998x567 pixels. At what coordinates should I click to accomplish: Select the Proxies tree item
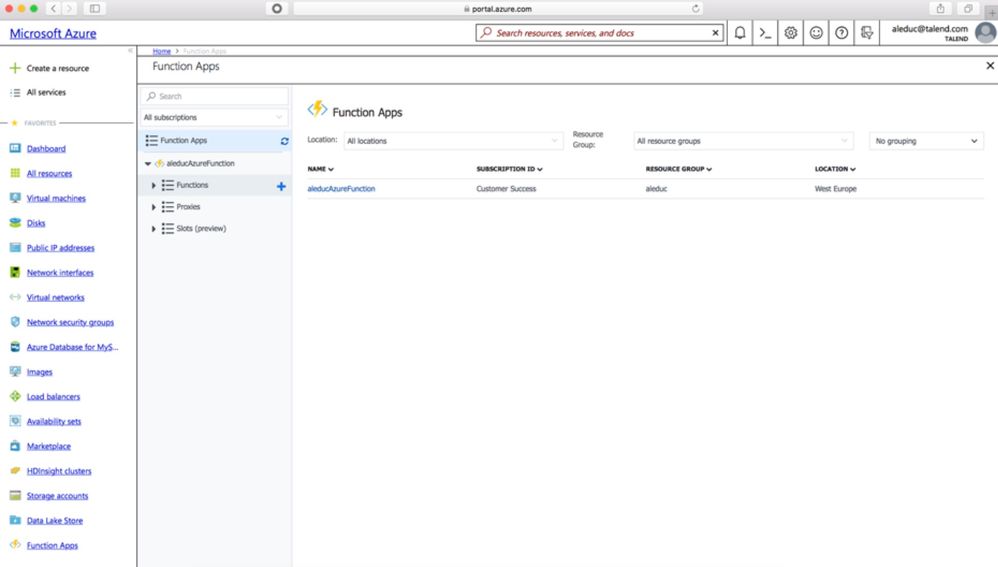188,207
